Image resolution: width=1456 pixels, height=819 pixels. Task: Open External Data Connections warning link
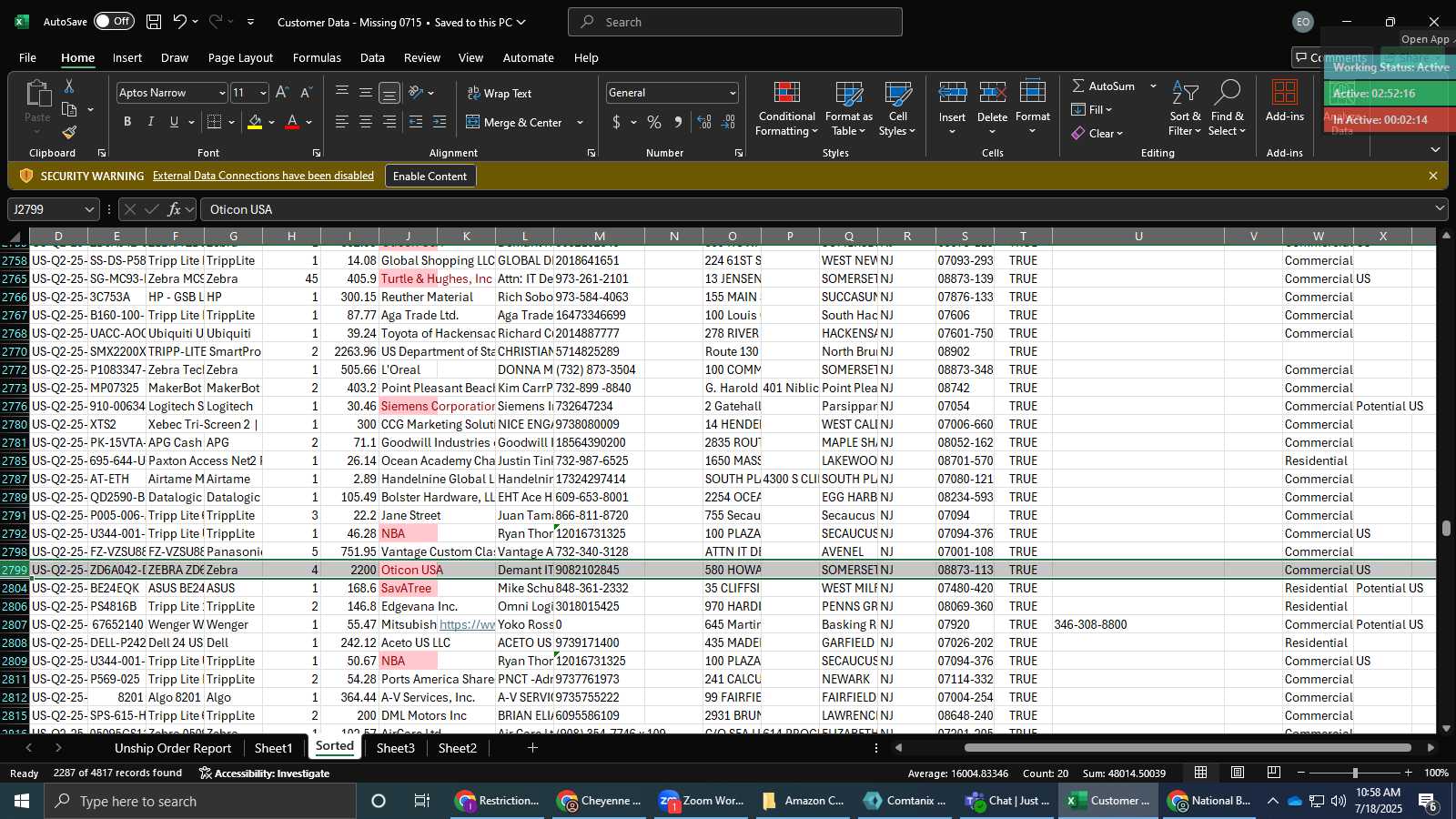pyautogui.click(x=263, y=176)
